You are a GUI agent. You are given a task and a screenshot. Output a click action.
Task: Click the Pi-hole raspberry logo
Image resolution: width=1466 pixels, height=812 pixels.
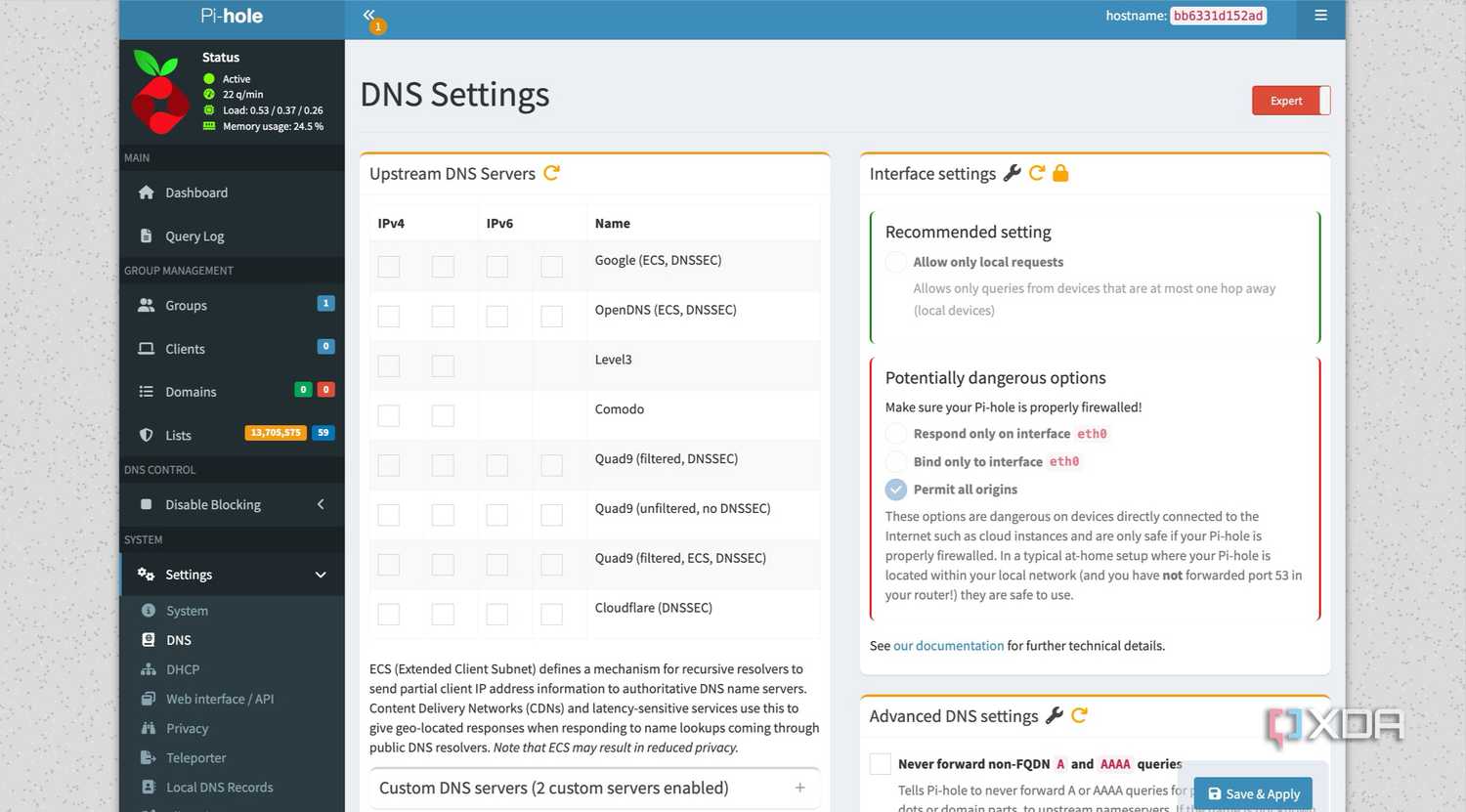click(x=159, y=92)
